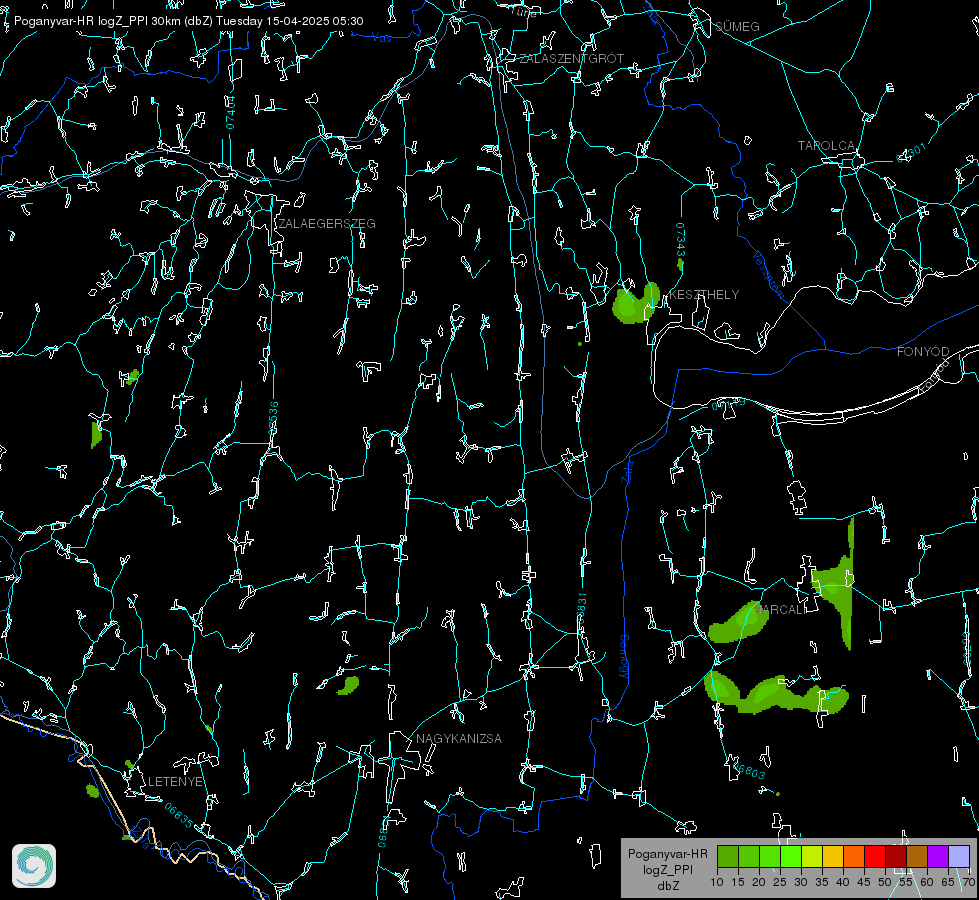Click the 06803 road number label
The height and width of the screenshot is (900, 979).
(x=749, y=771)
